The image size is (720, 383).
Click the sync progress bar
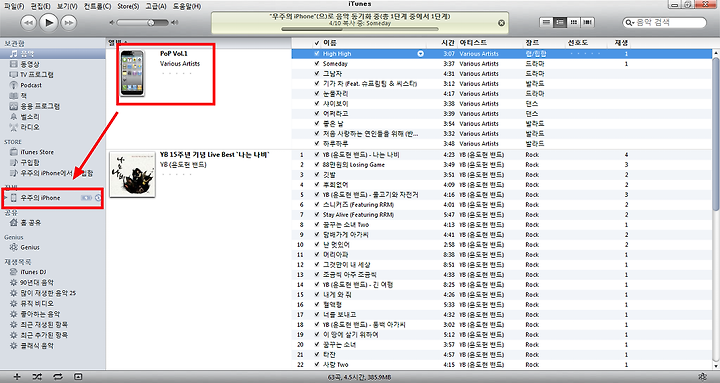coord(360,29)
